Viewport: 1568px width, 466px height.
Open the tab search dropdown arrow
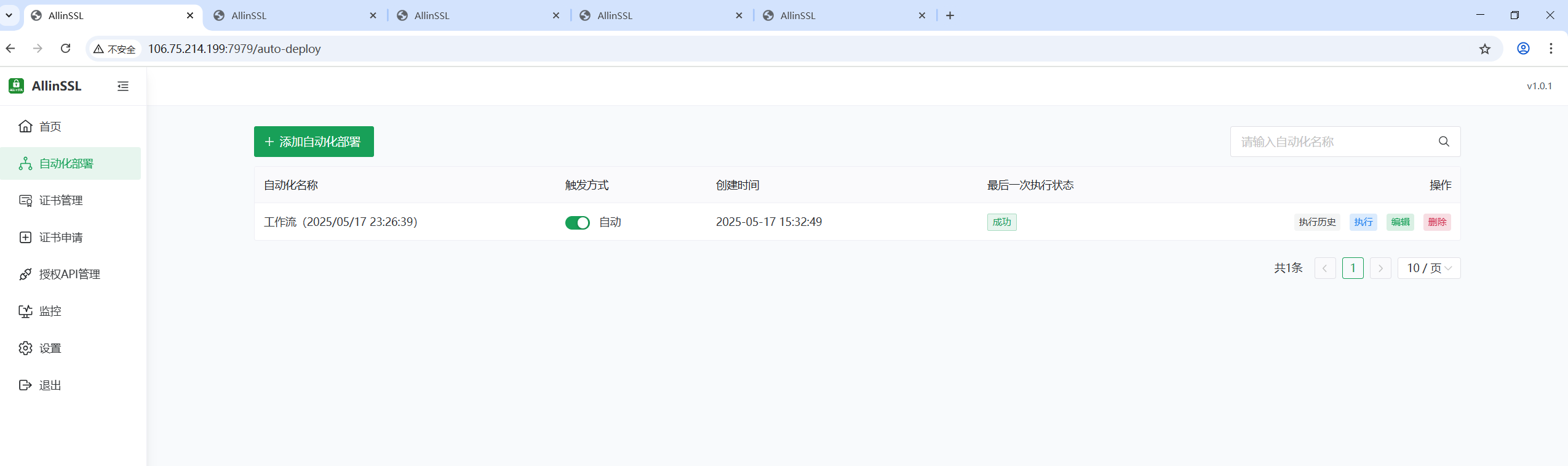[9, 15]
